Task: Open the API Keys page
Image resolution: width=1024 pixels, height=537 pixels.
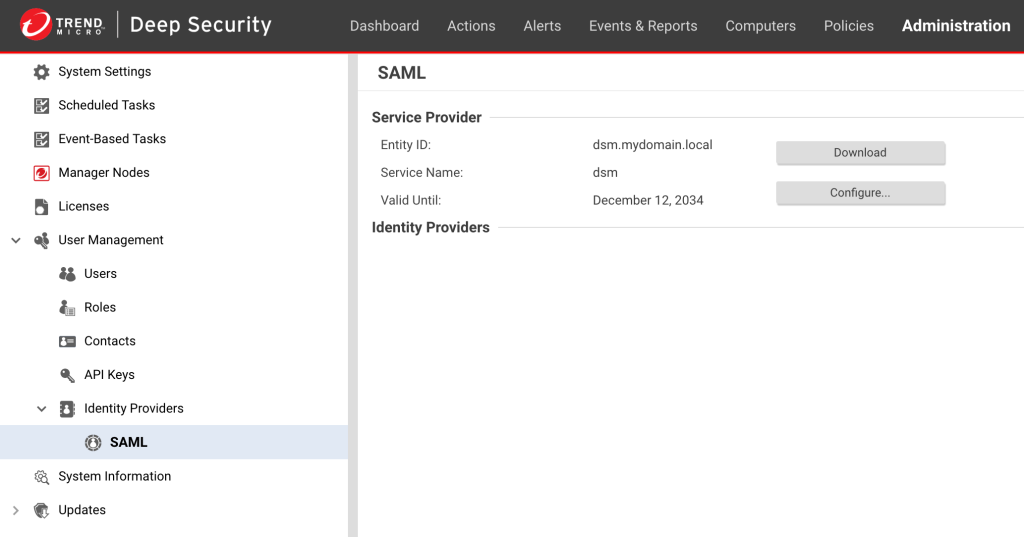Action: [x=109, y=375]
